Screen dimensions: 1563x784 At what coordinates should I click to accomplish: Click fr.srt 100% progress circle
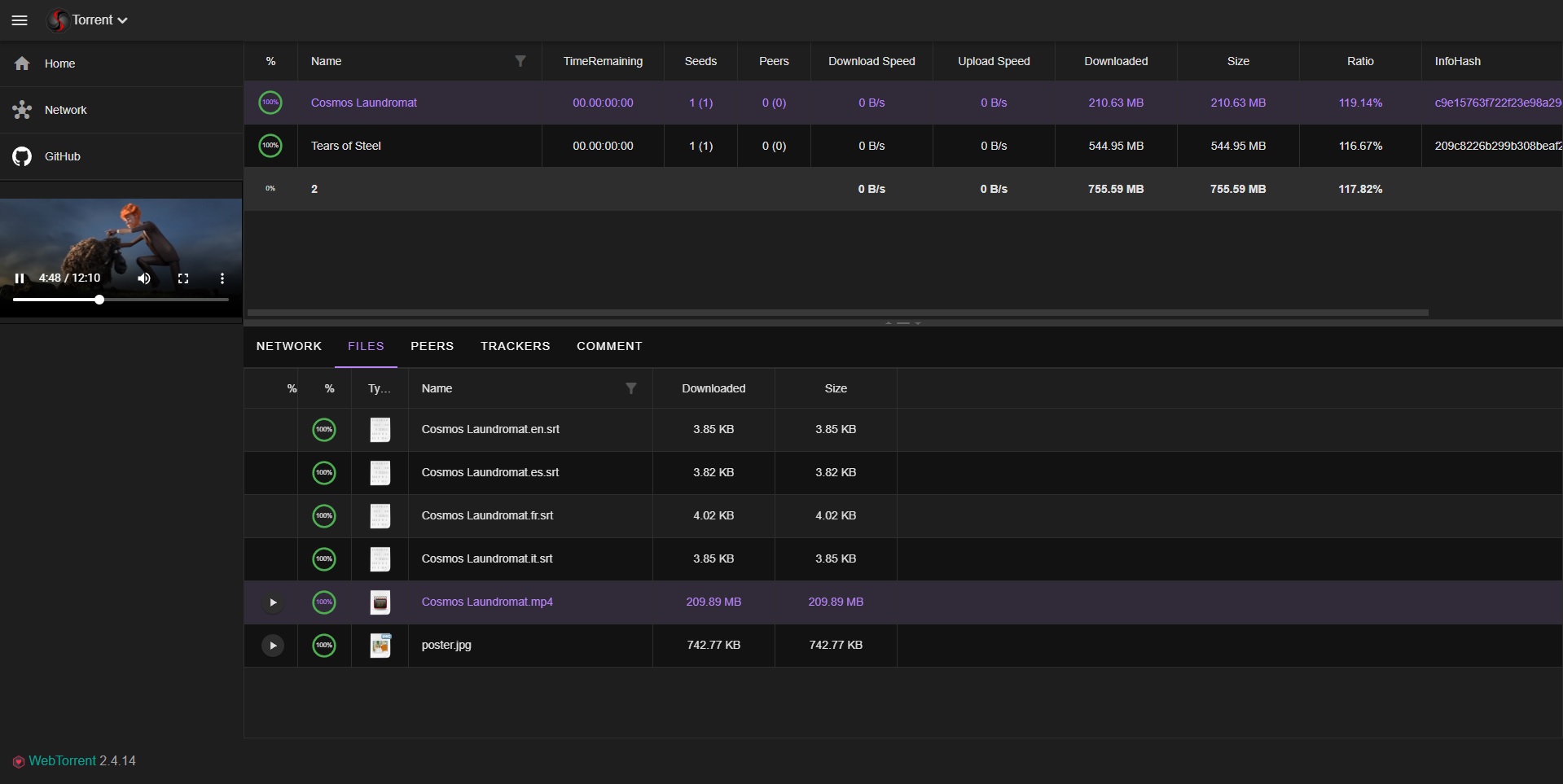pyautogui.click(x=324, y=515)
